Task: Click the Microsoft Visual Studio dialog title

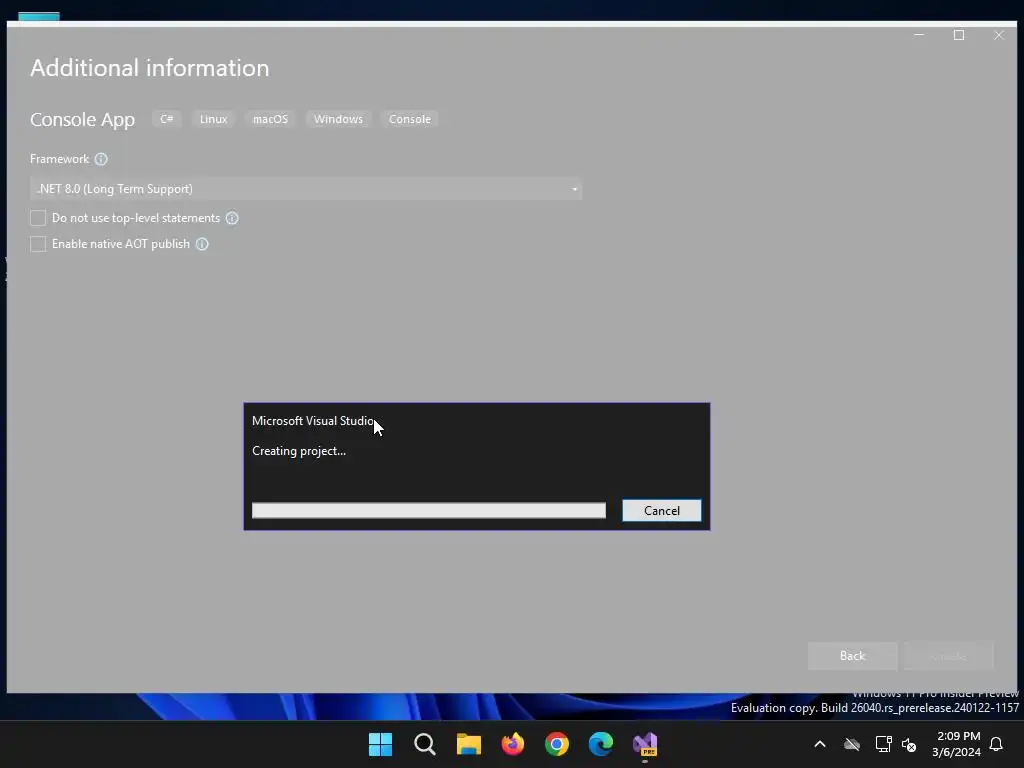Action: coord(314,421)
